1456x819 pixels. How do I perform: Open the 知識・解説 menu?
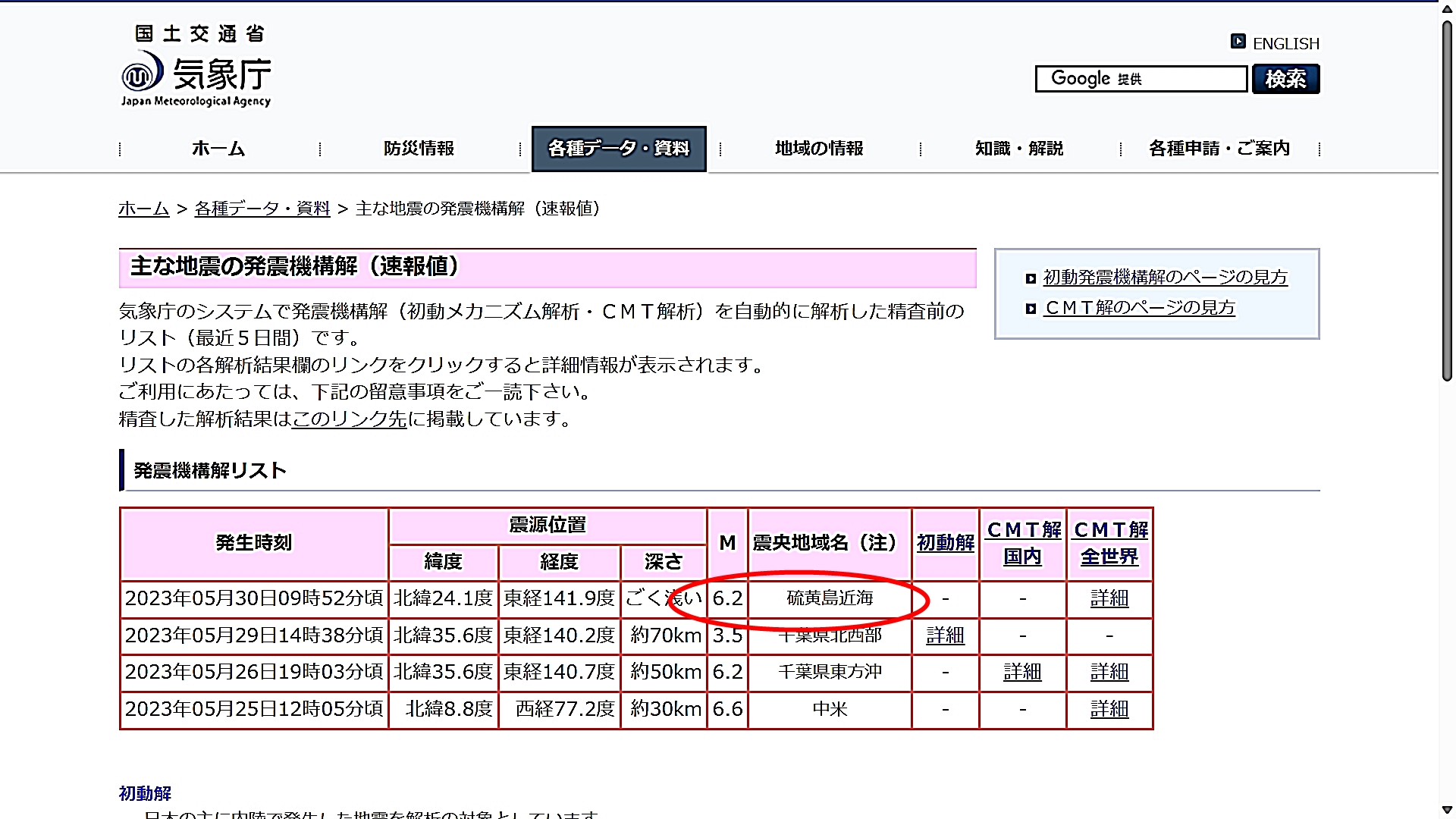pos(1019,149)
